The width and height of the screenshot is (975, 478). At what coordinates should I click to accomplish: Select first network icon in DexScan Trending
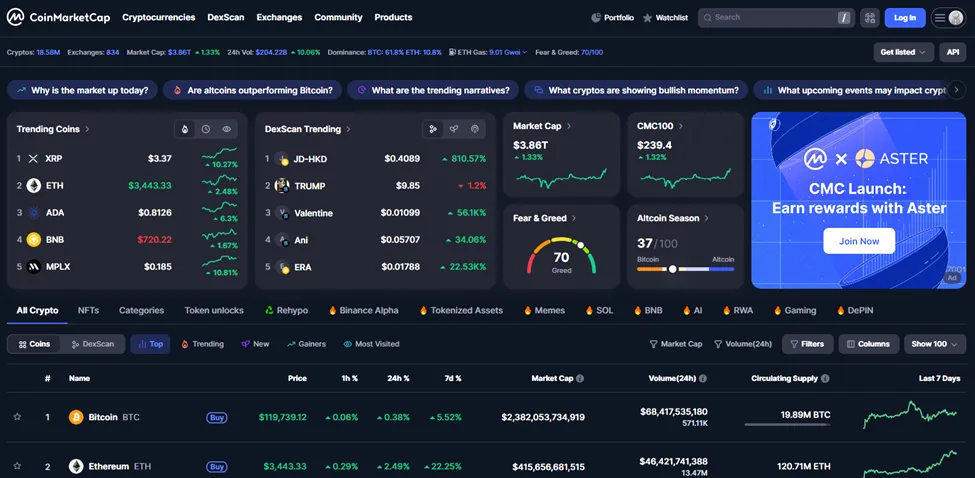(433, 129)
